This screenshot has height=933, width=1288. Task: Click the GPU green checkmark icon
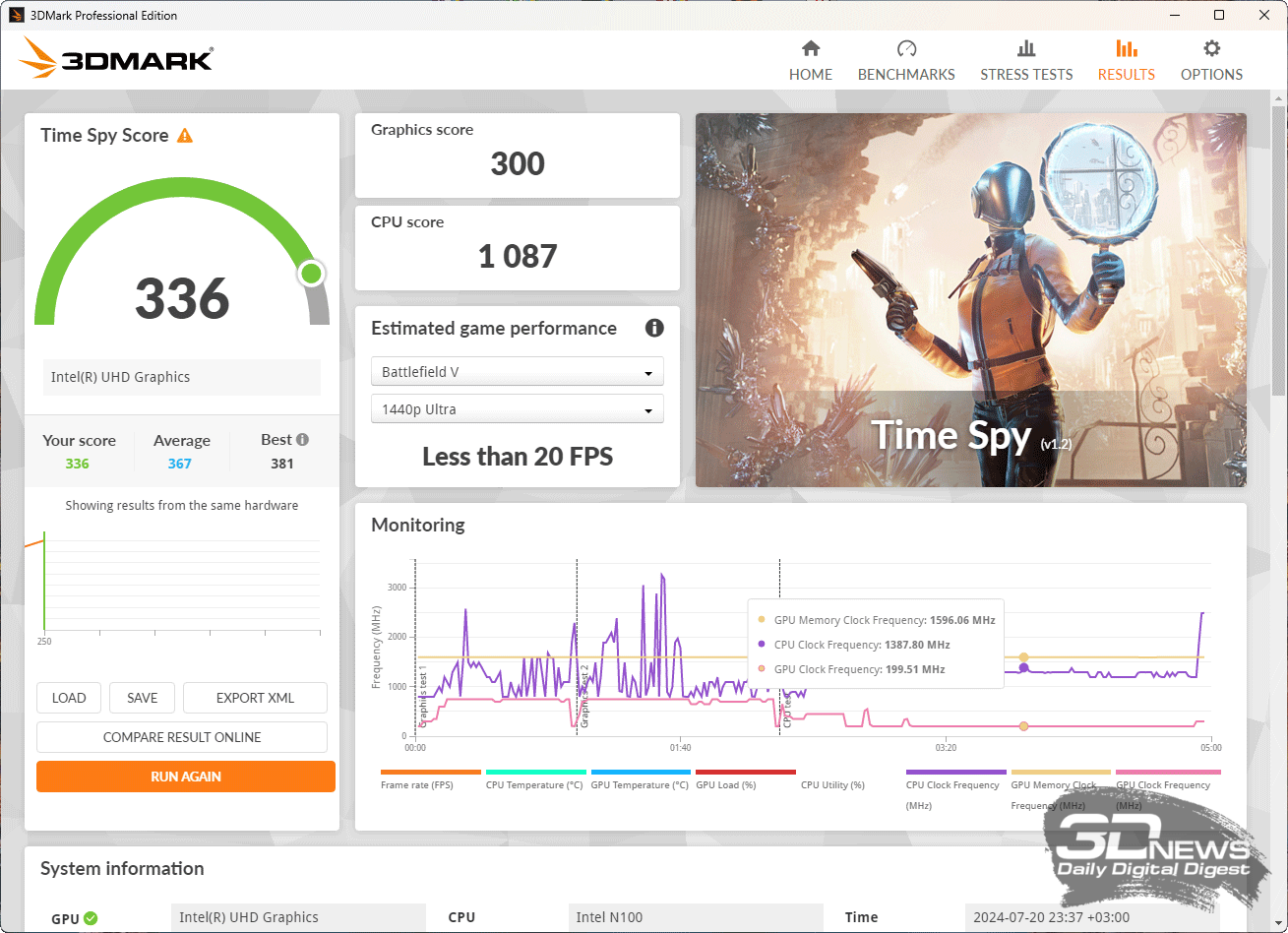point(91,918)
